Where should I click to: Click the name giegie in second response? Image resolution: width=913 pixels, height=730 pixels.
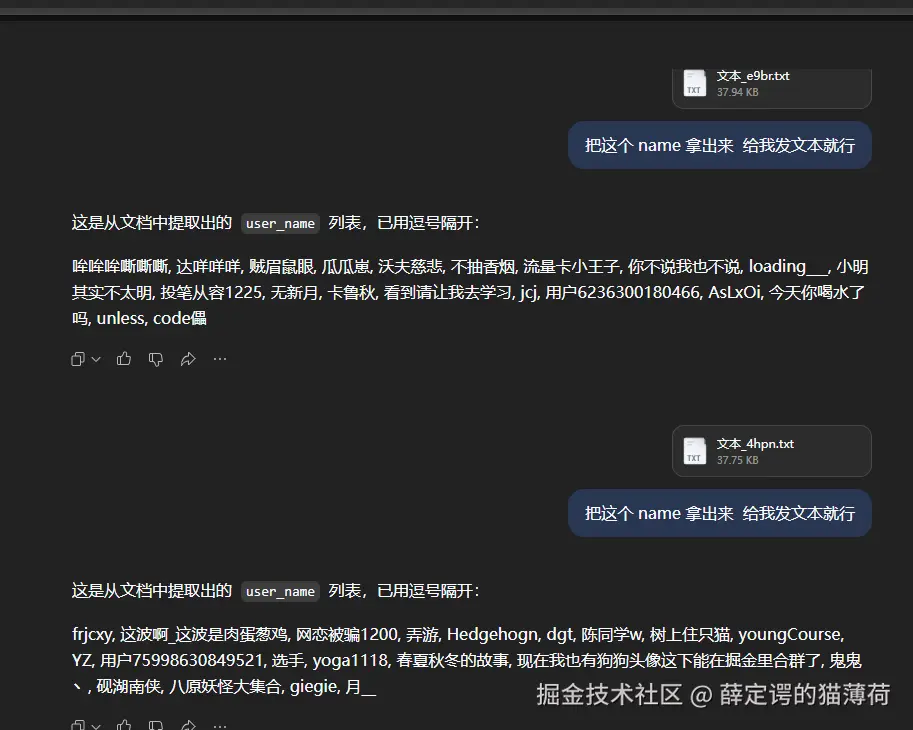(314, 687)
